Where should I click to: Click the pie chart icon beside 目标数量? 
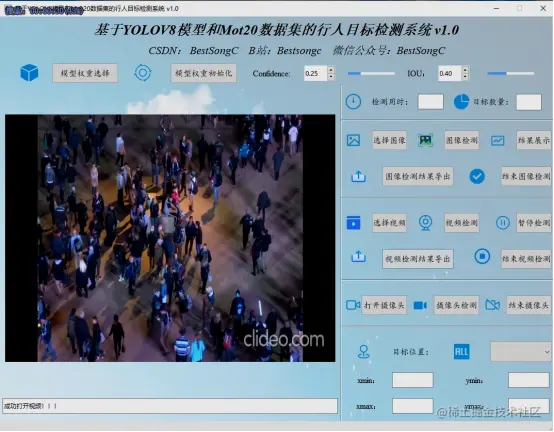coord(461,102)
